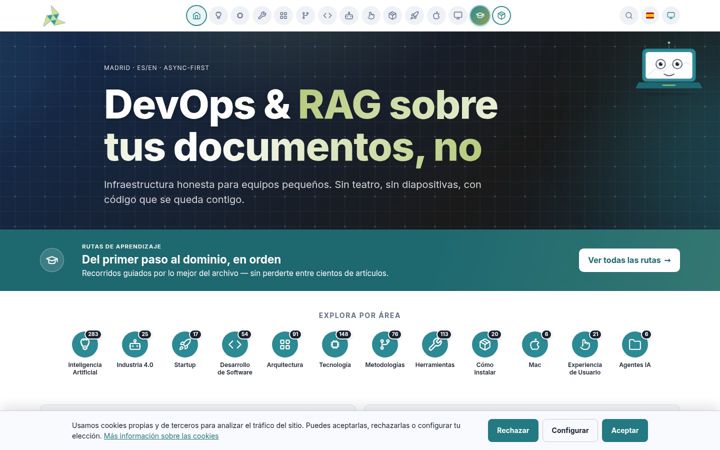Click the Agentes IA label text

(635, 365)
